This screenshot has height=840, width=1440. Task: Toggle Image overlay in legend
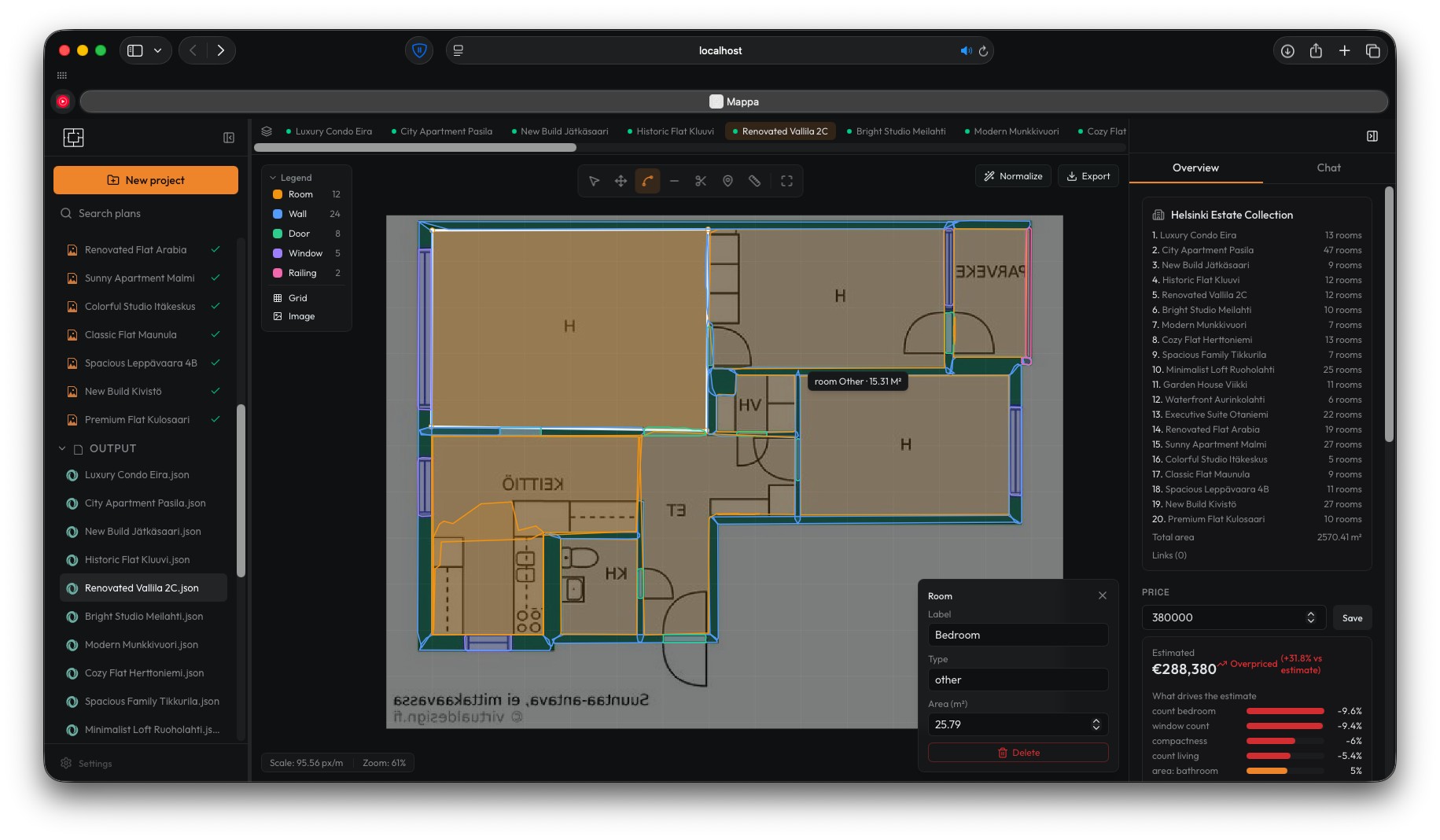pyautogui.click(x=301, y=316)
